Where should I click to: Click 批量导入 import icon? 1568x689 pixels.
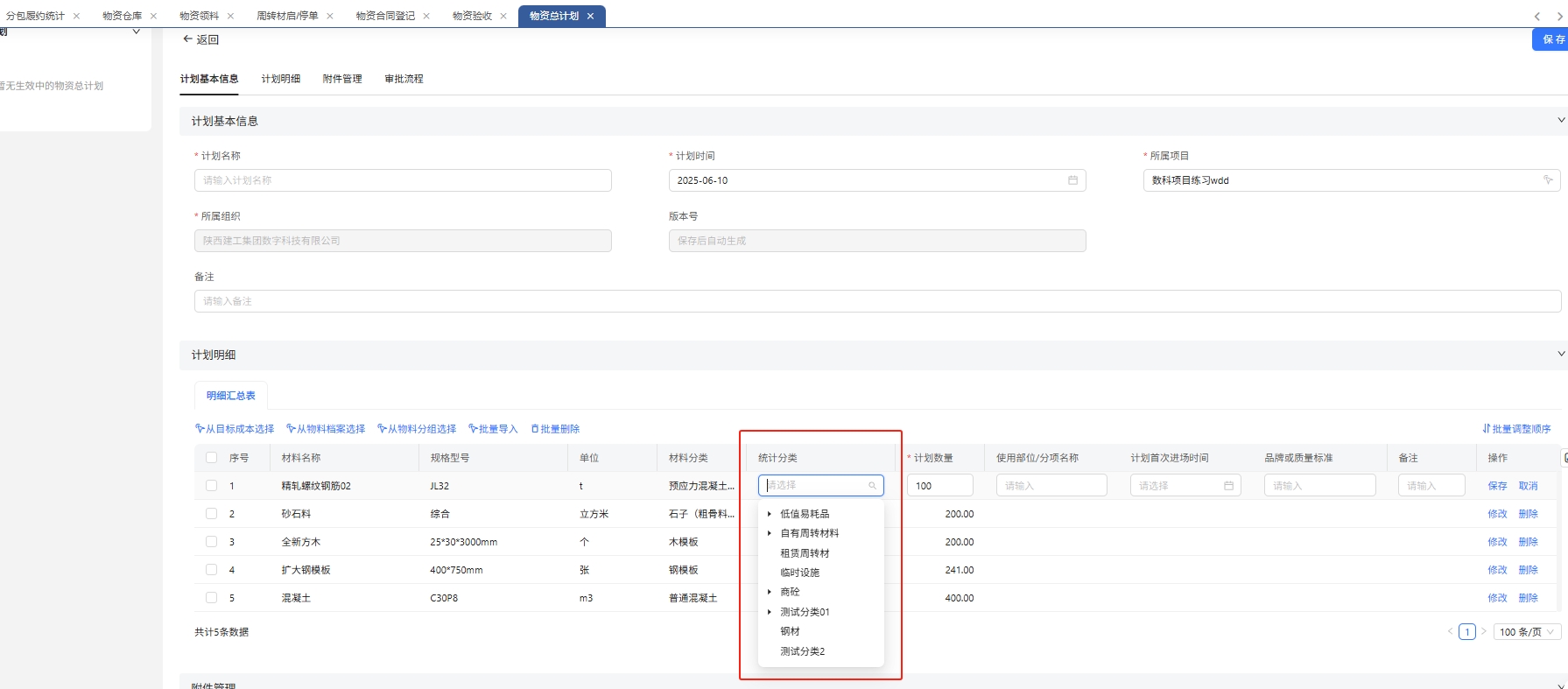point(473,429)
